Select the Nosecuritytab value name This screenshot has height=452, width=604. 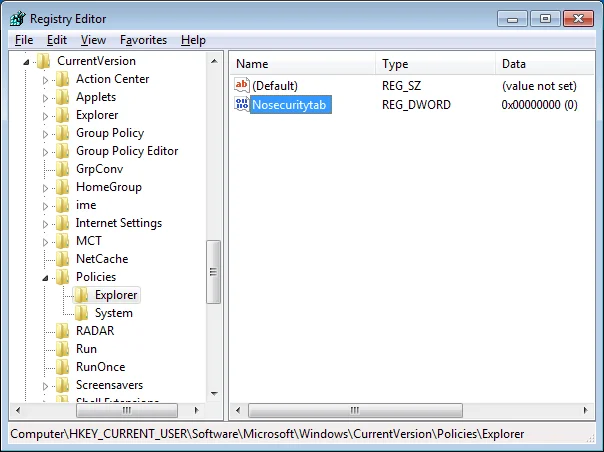(290, 104)
